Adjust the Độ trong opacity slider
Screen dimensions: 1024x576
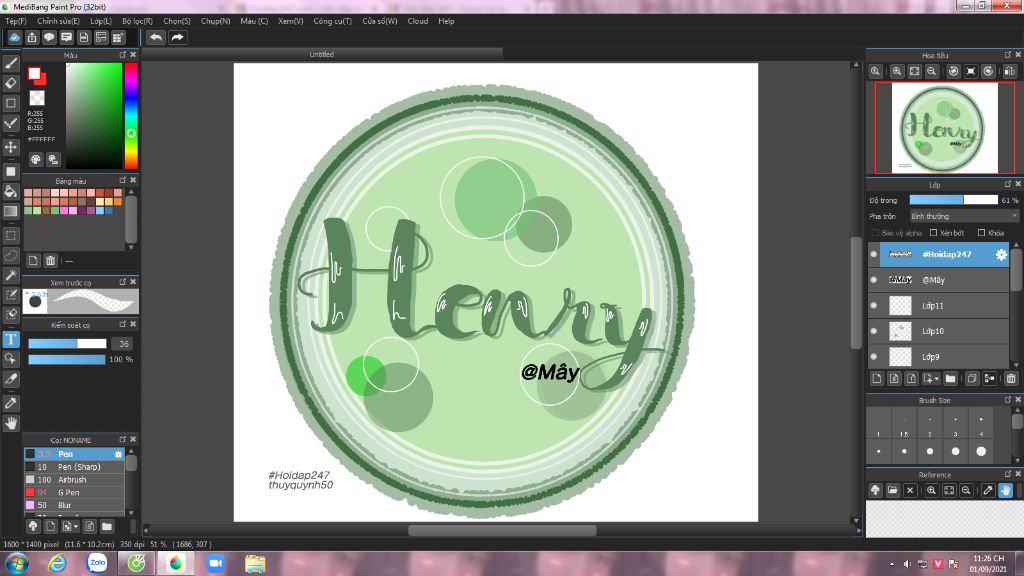[953, 200]
